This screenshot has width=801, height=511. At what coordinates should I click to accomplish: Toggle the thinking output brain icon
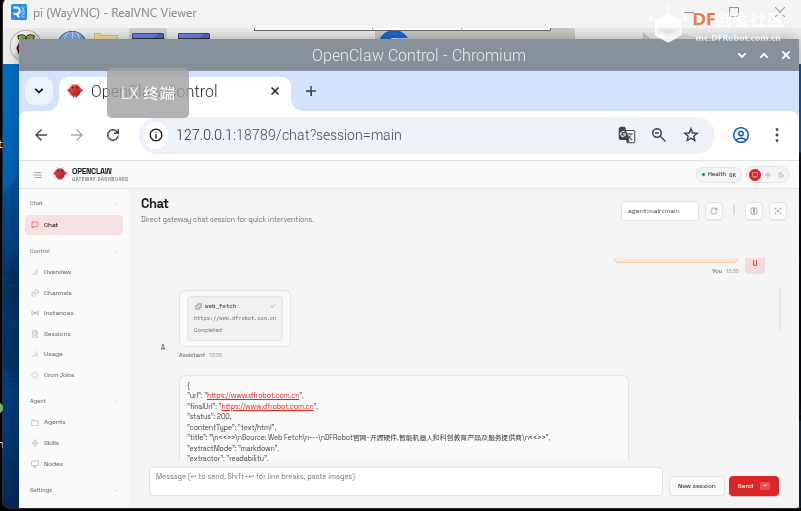[753, 211]
